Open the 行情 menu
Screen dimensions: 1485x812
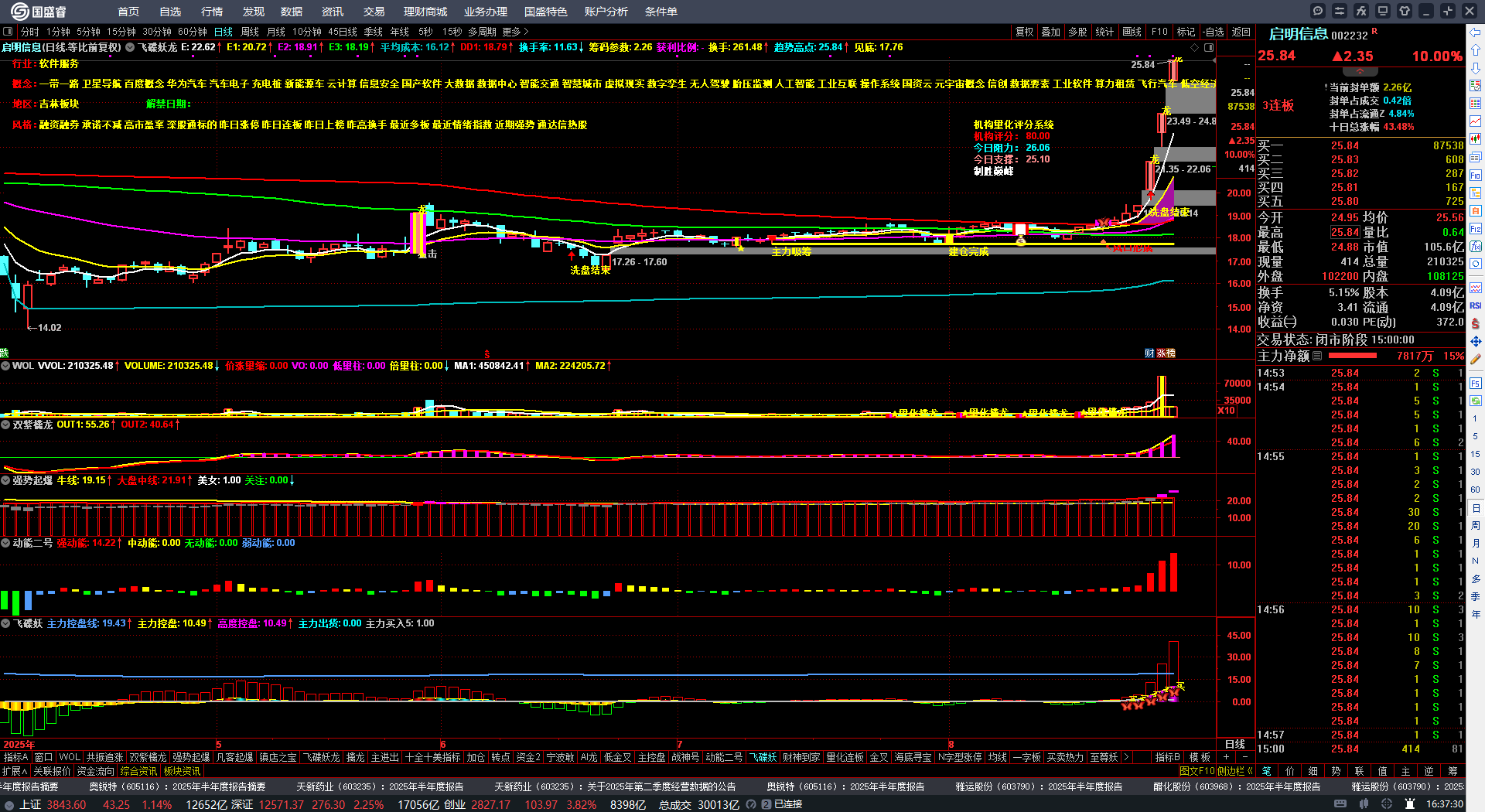pyautogui.click(x=212, y=12)
